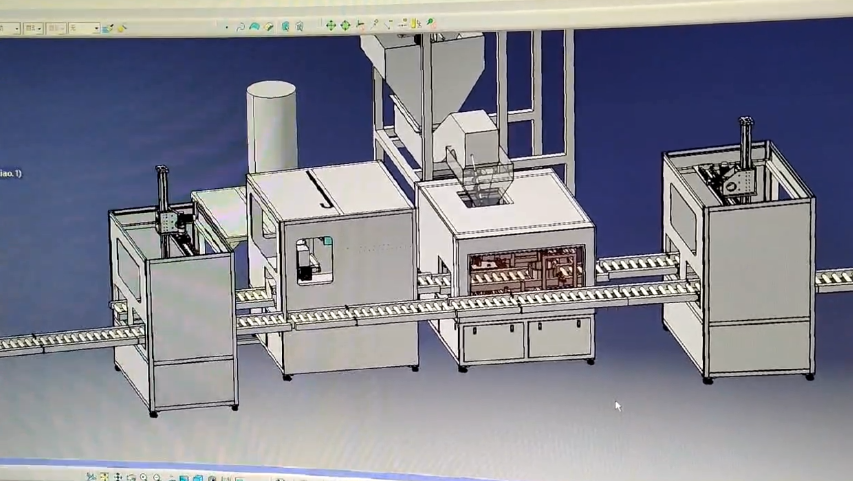Click the rightmost icon in top toolbar
Viewport: 853px width, 481px height.
click(x=431, y=22)
